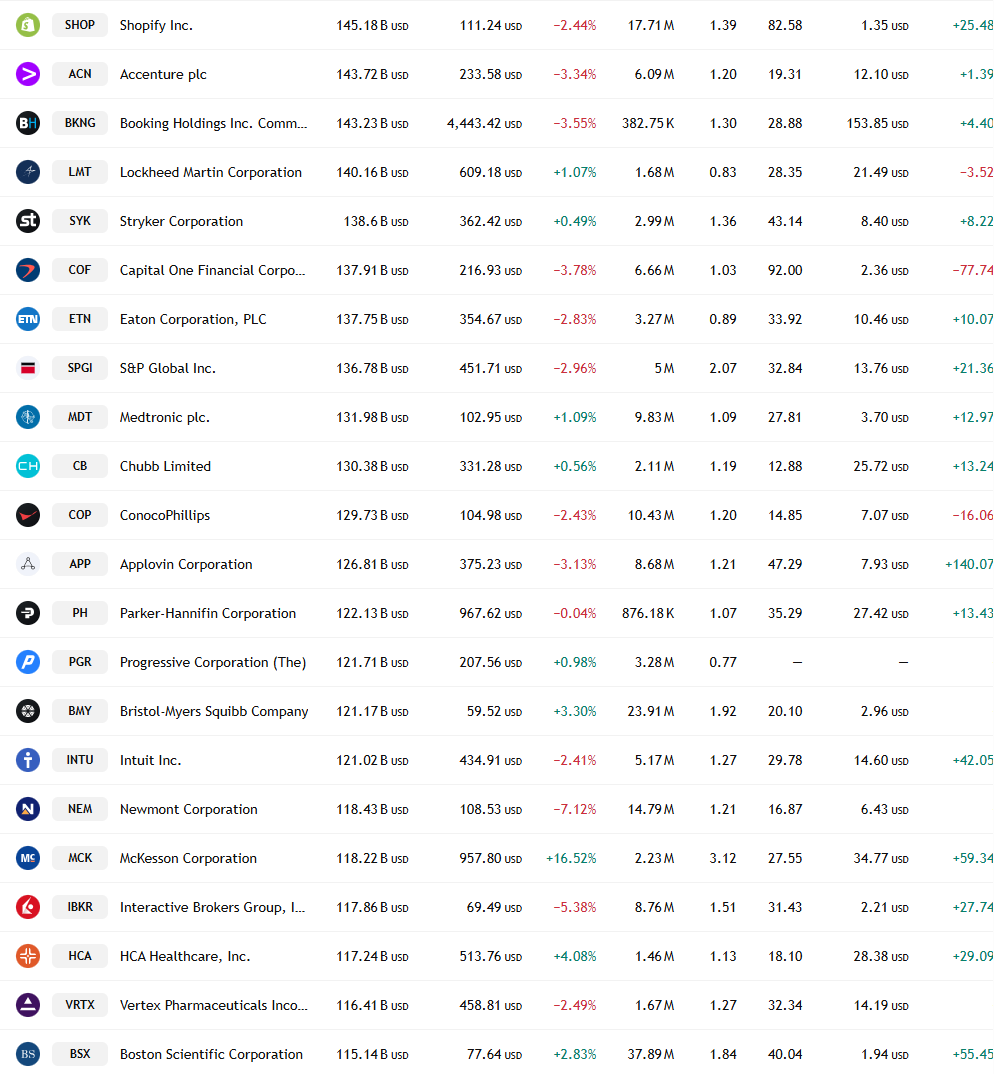Click the Accenture purple logo icon

point(28,74)
